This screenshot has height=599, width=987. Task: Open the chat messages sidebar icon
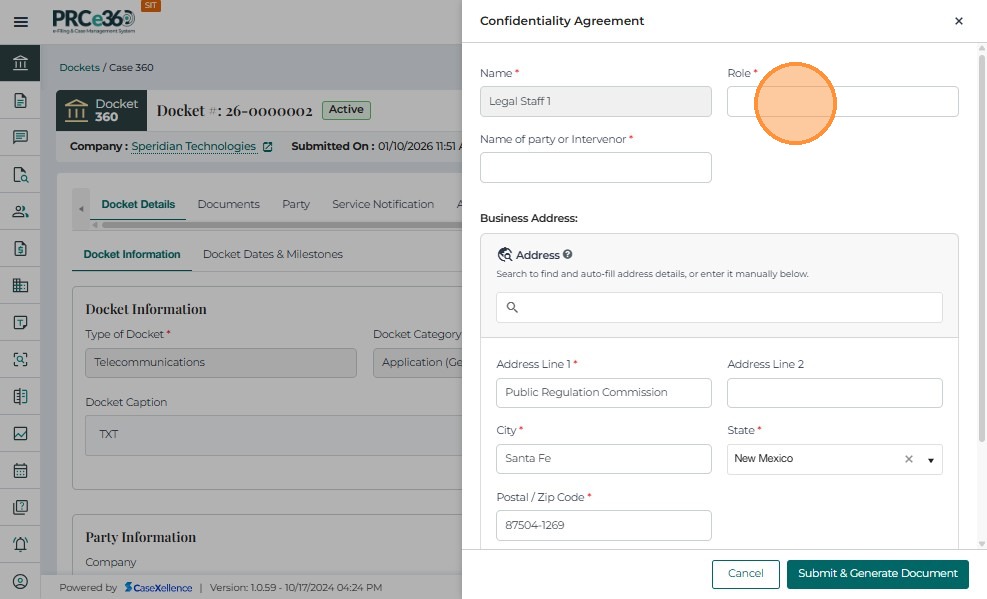[x=20, y=137]
